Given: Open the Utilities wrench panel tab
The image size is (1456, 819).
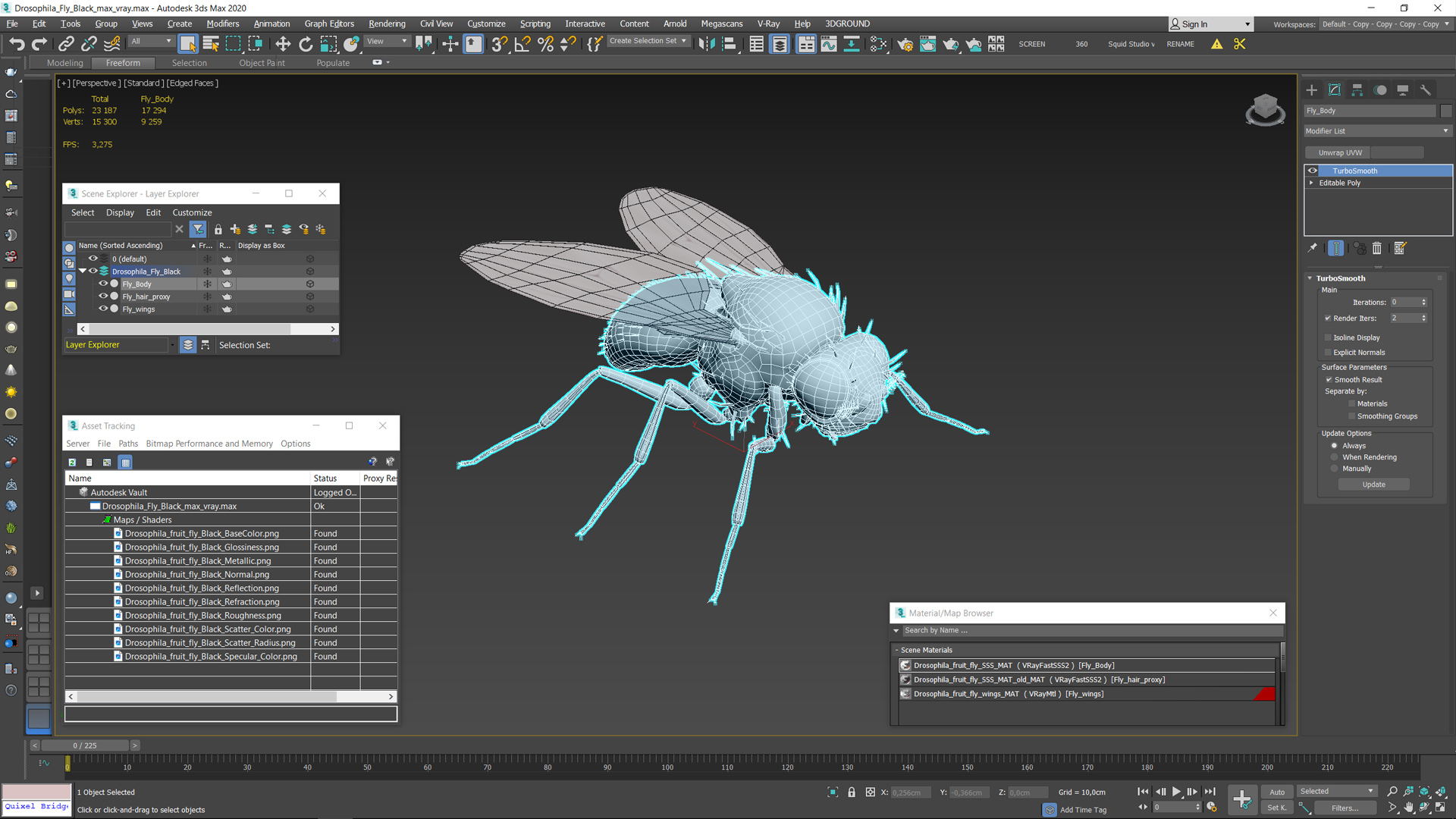Looking at the screenshot, I should pos(1426,89).
